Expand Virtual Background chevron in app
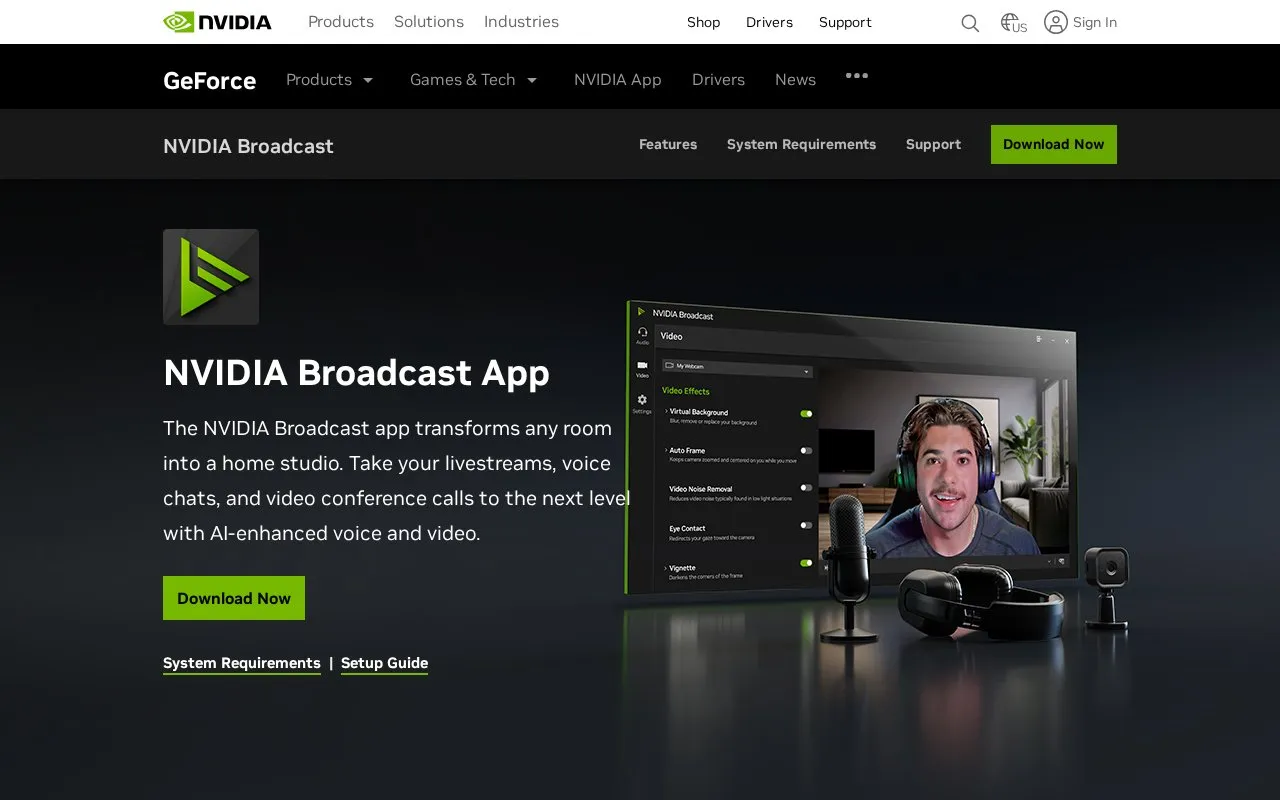This screenshot has width=1280, height=800. [666, 411]
